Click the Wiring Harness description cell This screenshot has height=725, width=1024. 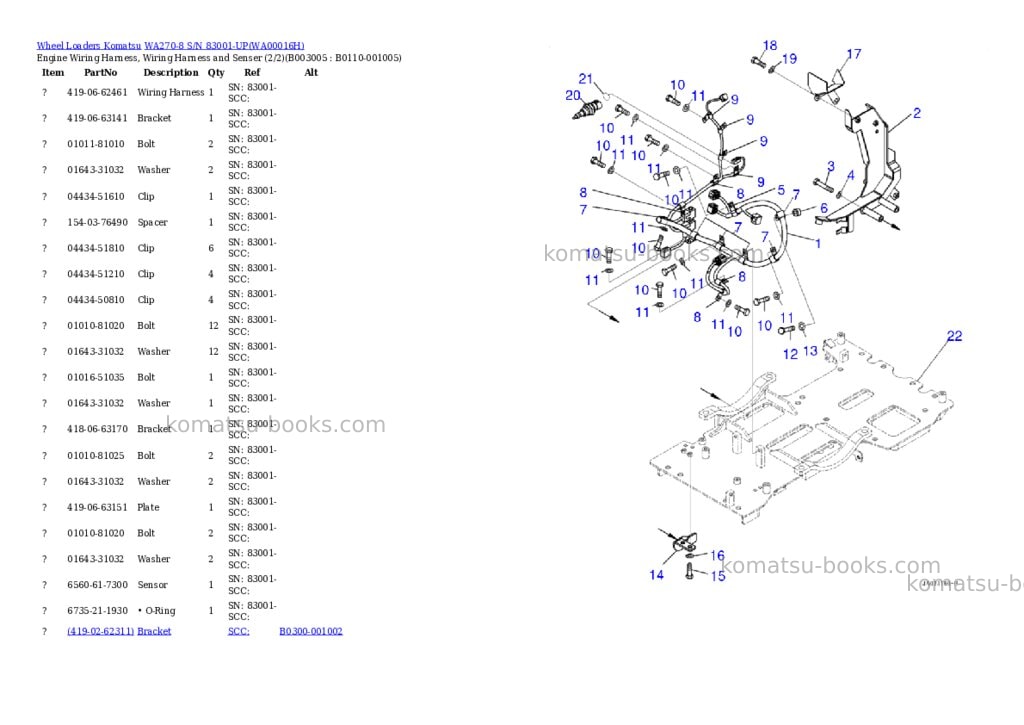pos(170,92)
